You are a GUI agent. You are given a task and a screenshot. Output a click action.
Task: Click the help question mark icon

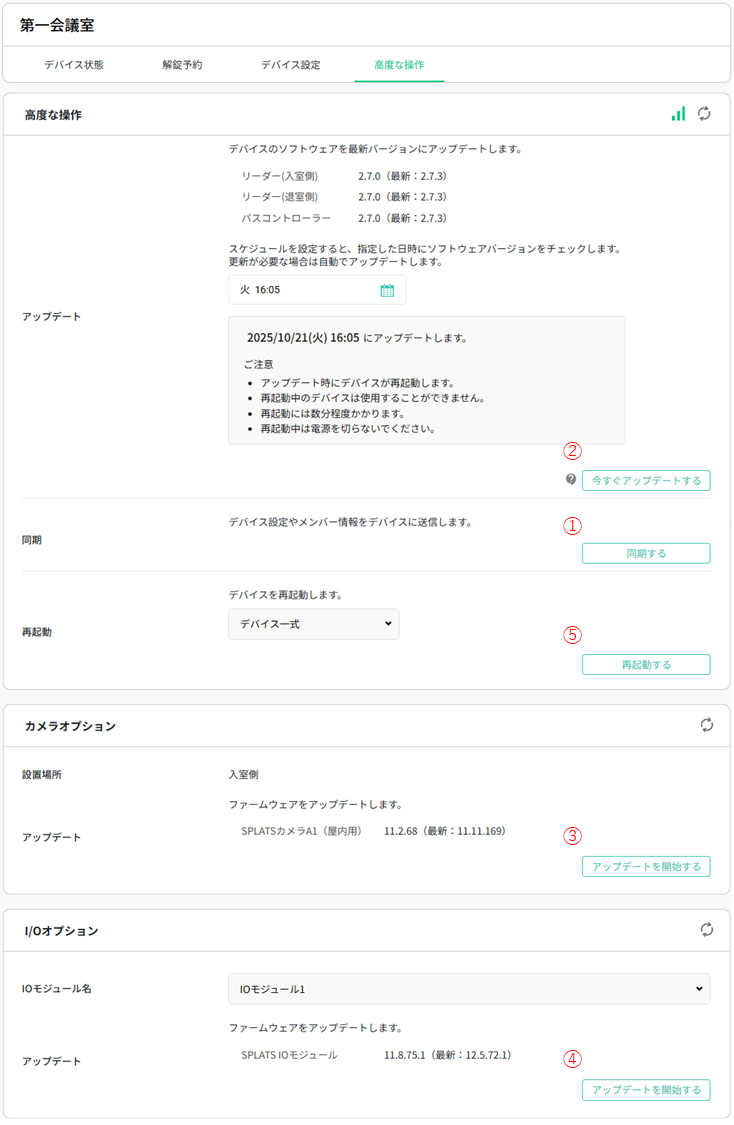click(571, 480)
